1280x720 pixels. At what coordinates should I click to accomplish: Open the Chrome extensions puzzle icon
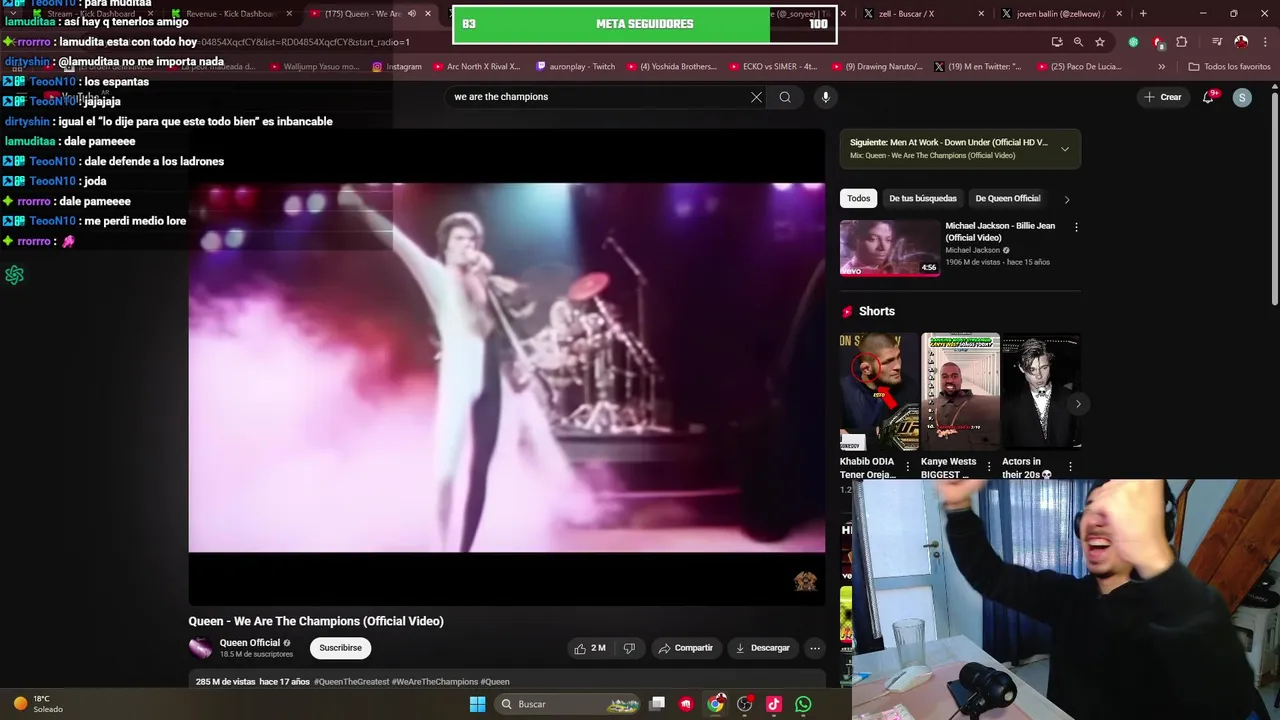(1182, 42)
